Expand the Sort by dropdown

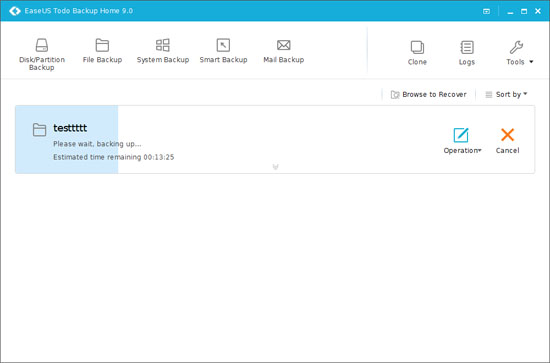click(506, 94)
